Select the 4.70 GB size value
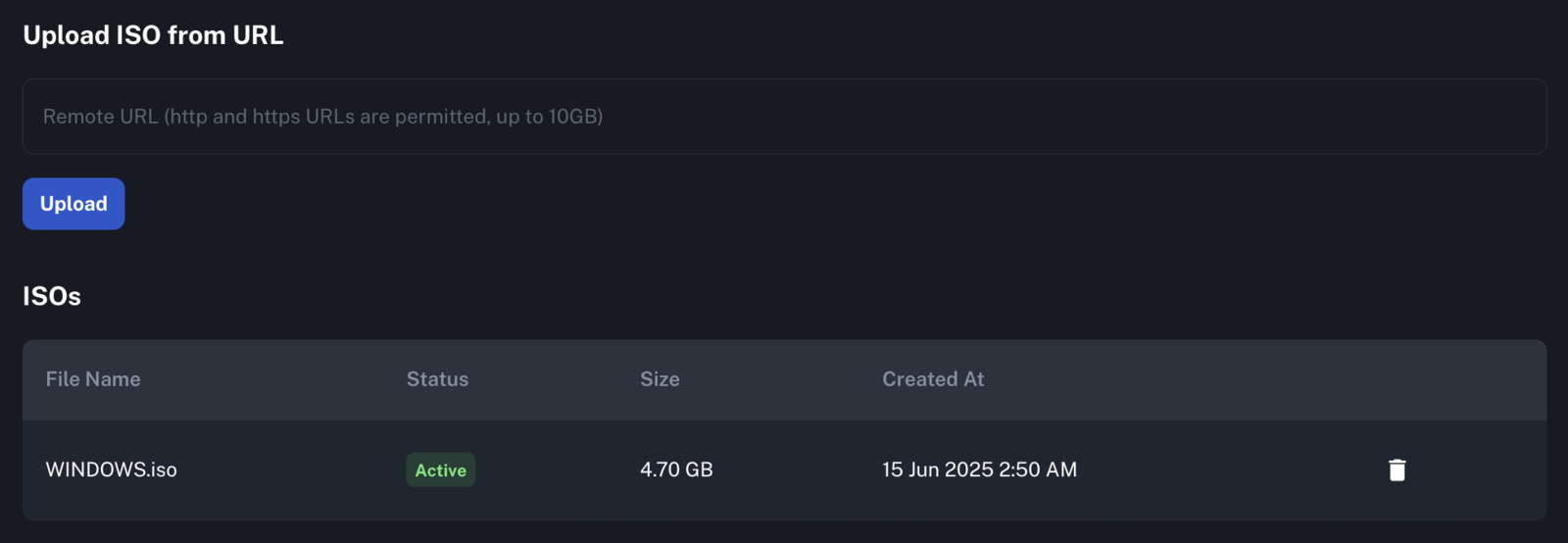Image resolution: width=1568 pixels, height=543 pixels. click(x=676, y=469)
